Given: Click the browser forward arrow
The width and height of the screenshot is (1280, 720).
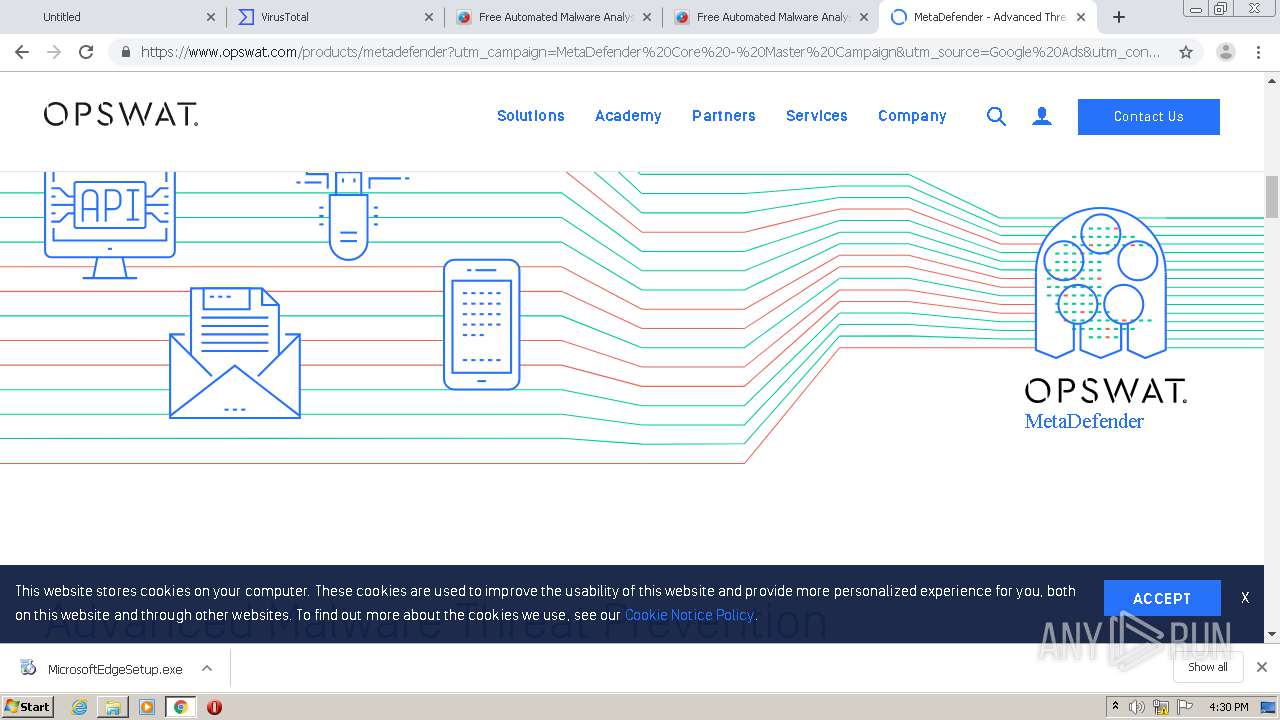Looking at the screenshot, I should coord(54,52).
